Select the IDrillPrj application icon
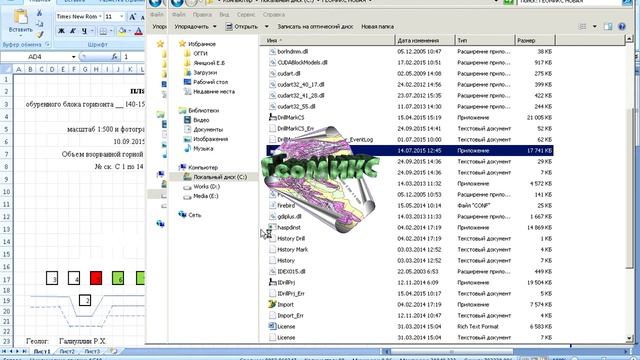The height and width of the screenshot is (360, 640). [272, 282]
